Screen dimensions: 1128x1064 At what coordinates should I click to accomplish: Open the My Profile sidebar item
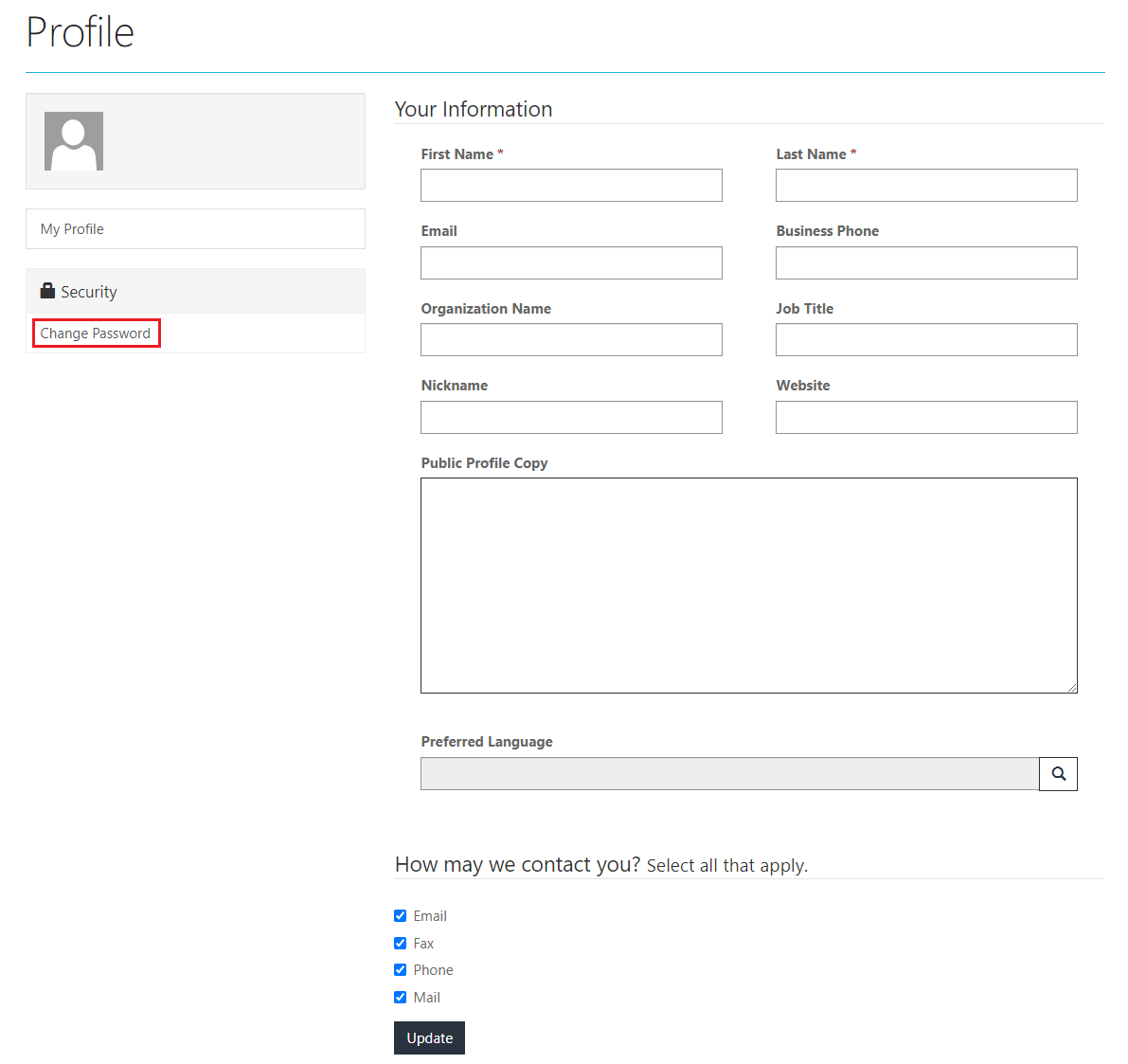coord(72,229)
